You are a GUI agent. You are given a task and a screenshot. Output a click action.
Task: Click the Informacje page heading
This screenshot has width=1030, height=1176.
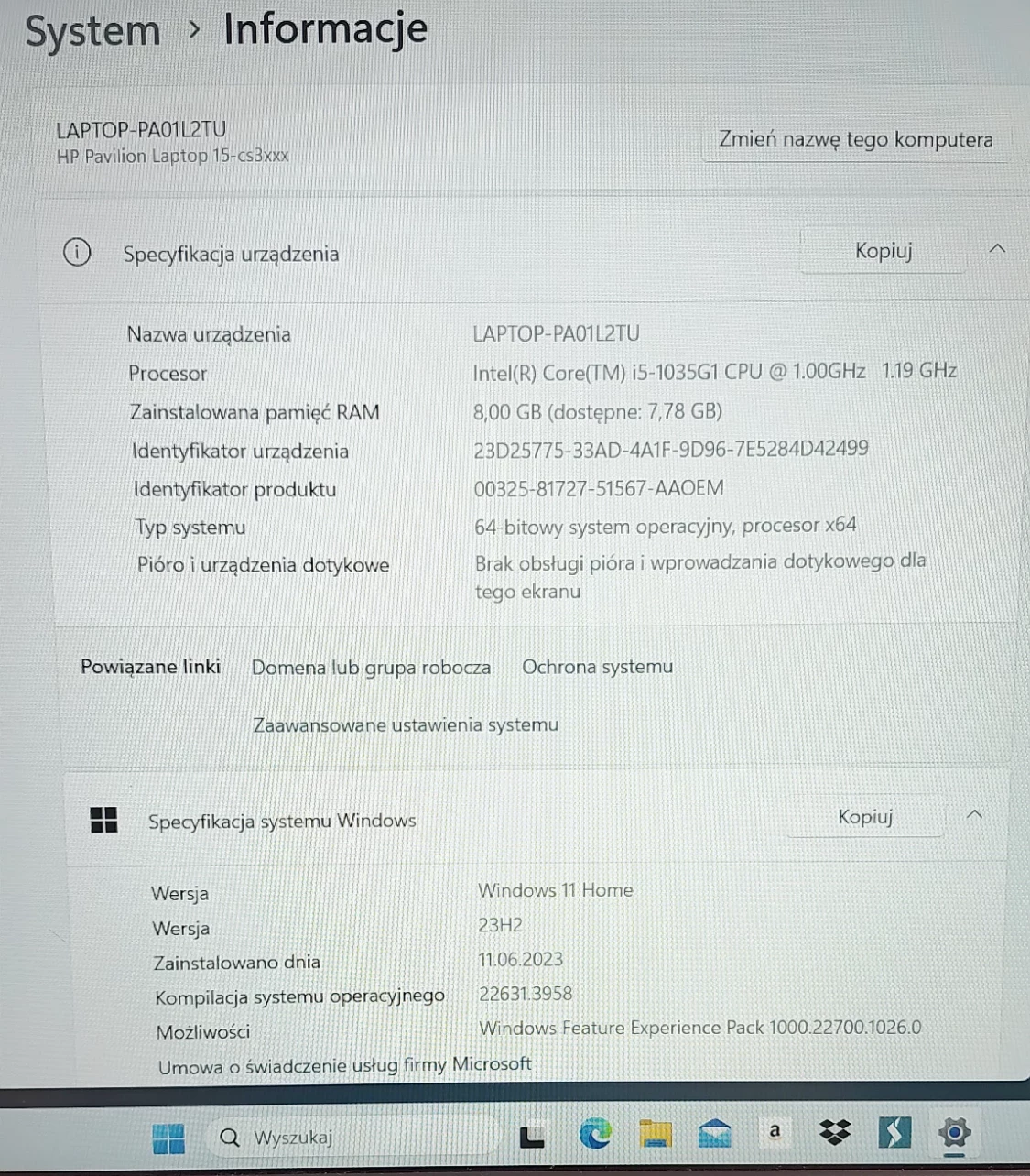coord(326,28)
